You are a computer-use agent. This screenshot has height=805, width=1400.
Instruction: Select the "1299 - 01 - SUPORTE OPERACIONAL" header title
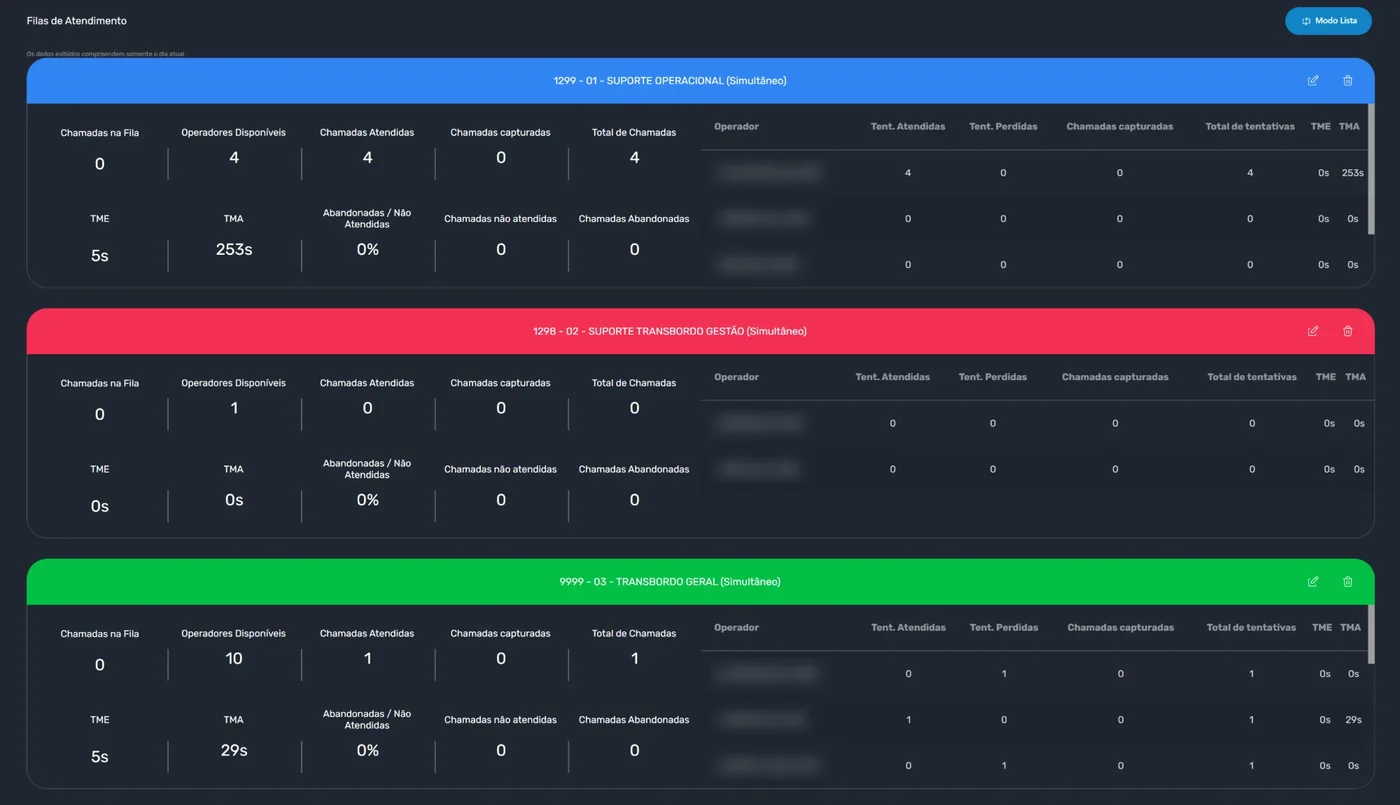coord(670,81)
